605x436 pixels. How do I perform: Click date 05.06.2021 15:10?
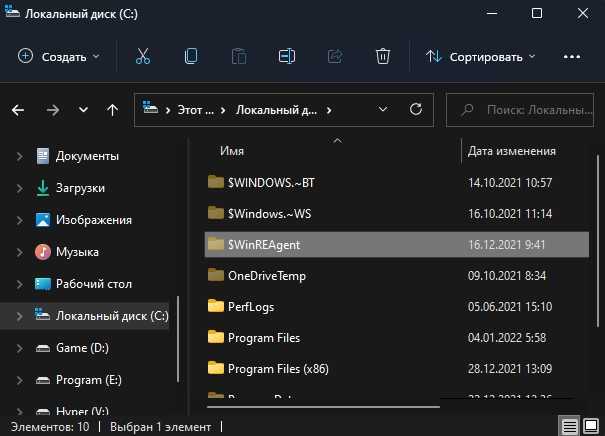(x=510, y=307)
